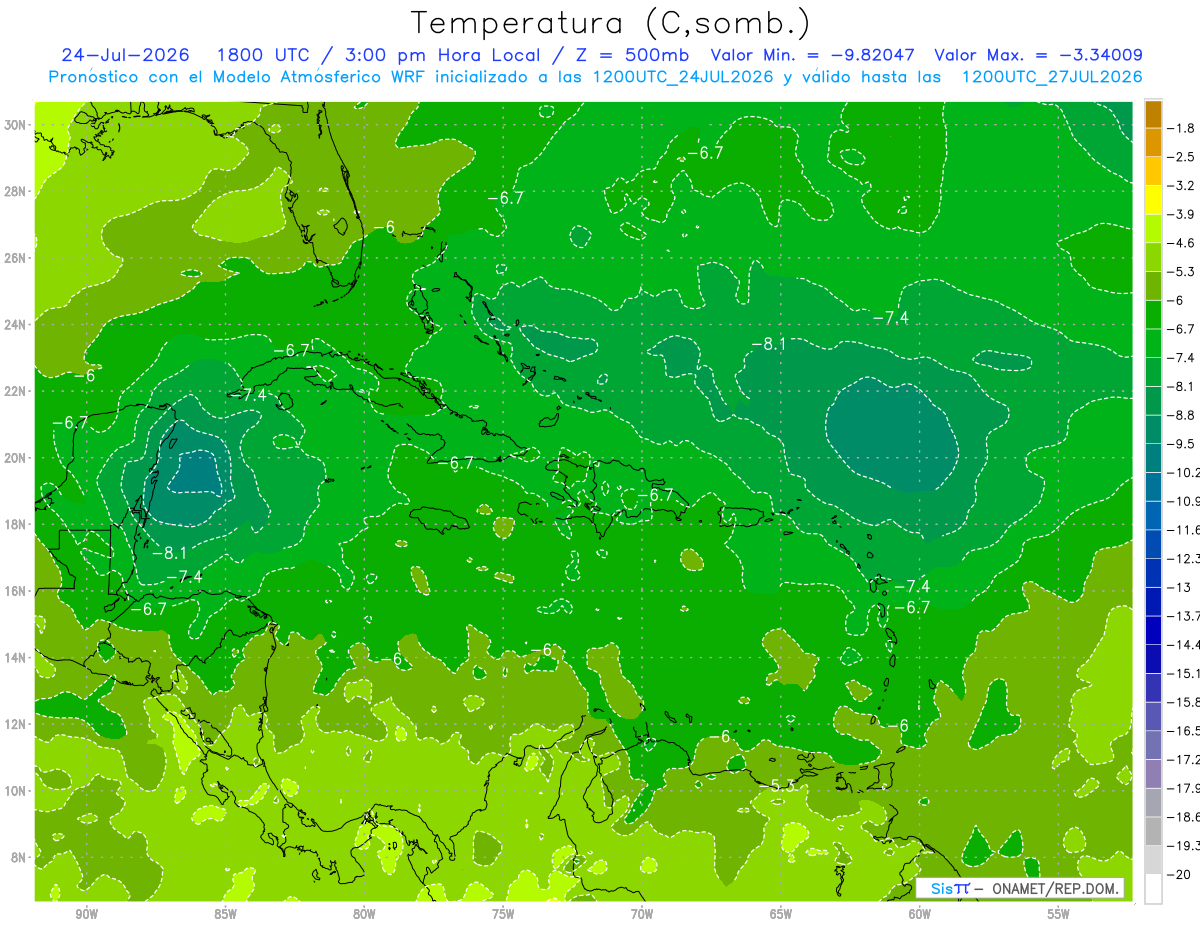Click the latitude axis label '8N'

coord(19,857)
